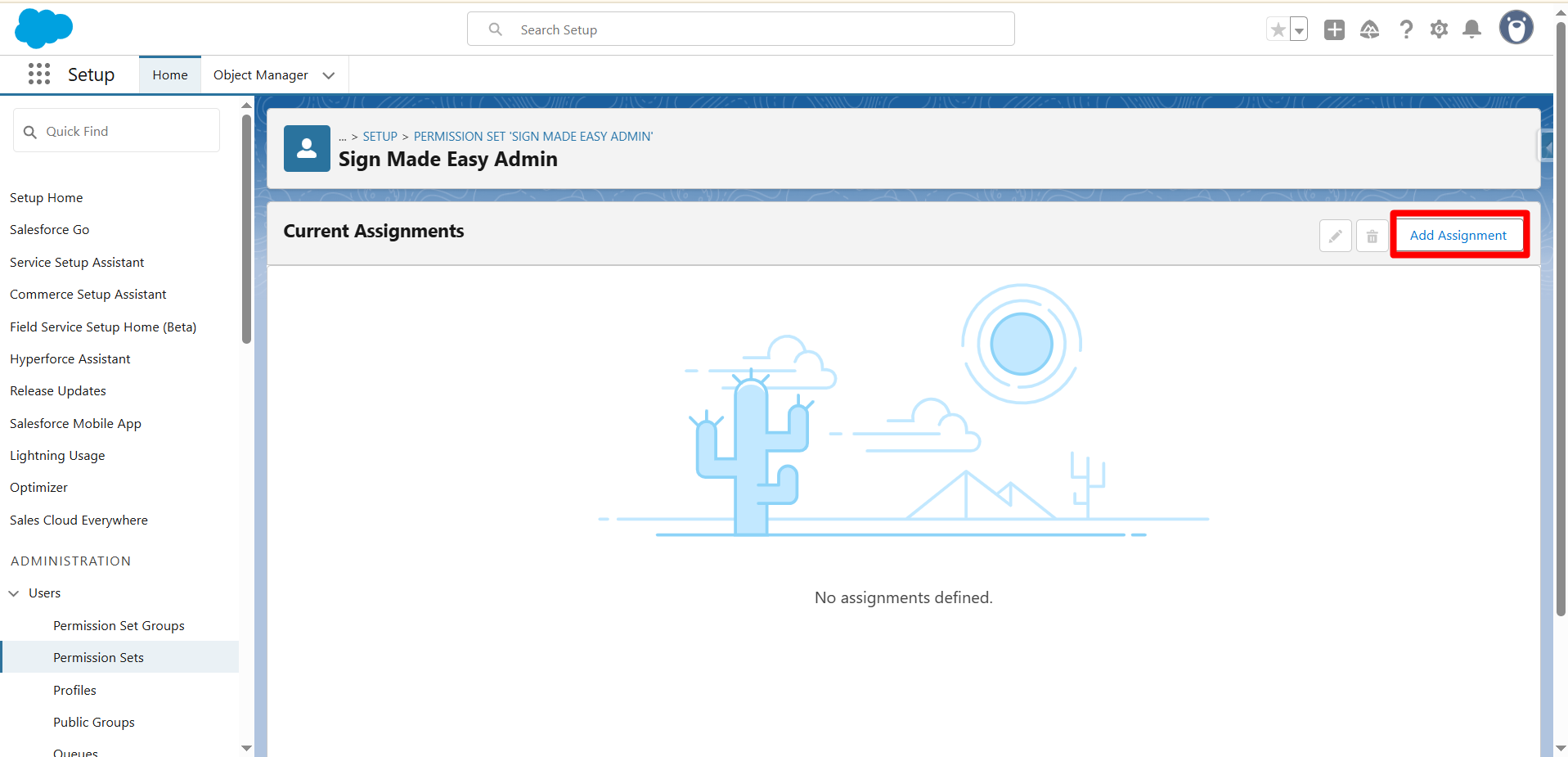Image resolution: width=1568 pixels, height=757 pixels.
Task: Open Optimizer in the sidebar
Action: 38,488
